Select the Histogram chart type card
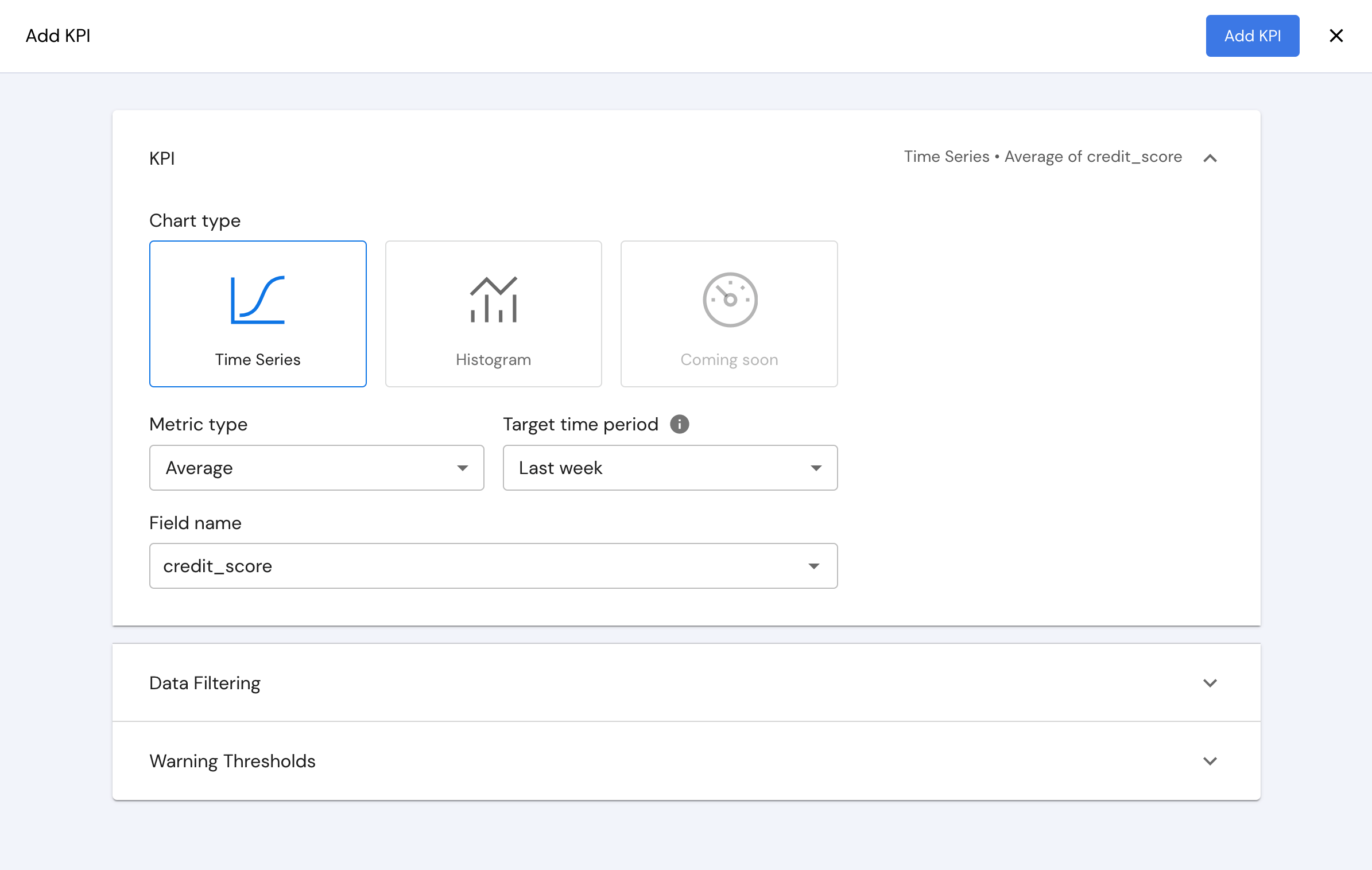Image resolution: width=1372 pixels, height=870 pixels. pos(494,344)
